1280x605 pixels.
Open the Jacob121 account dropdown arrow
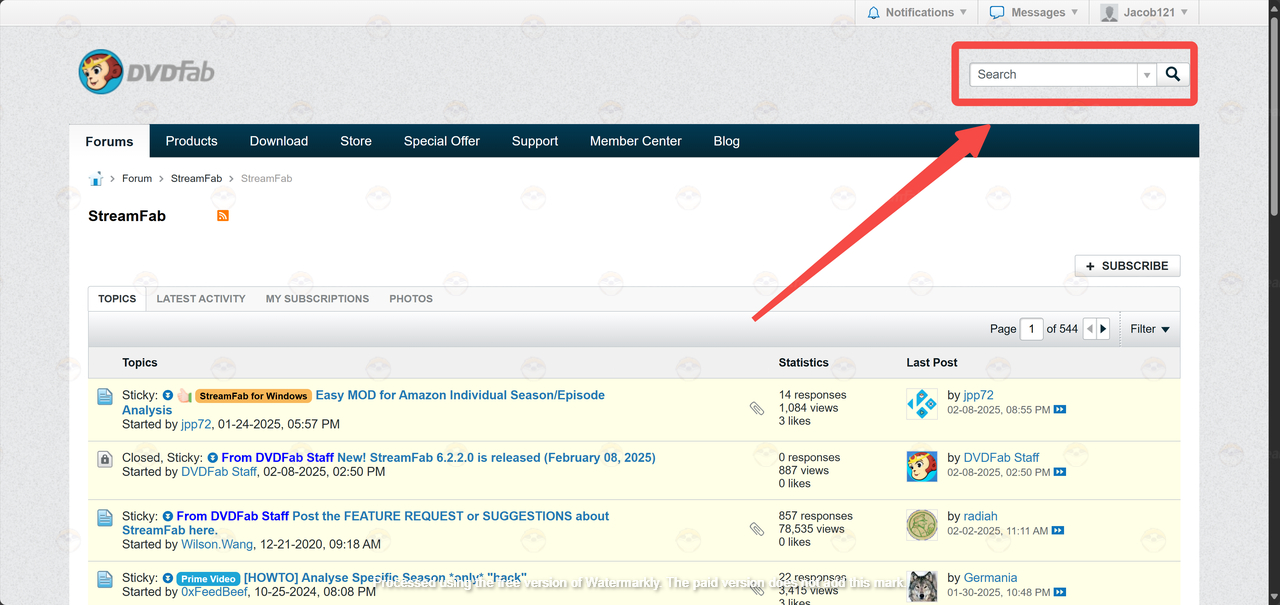coord(1184,13)
